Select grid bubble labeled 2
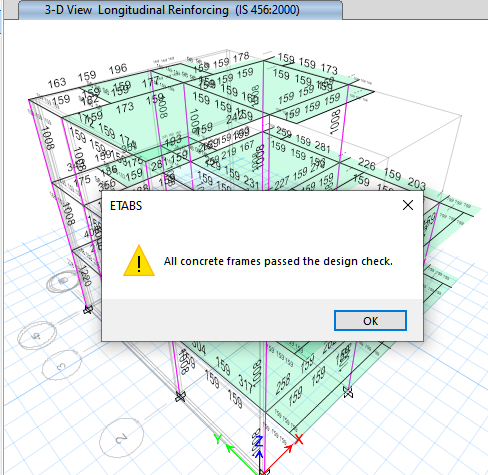Screen dimensions: 488x475 (122, 438)
